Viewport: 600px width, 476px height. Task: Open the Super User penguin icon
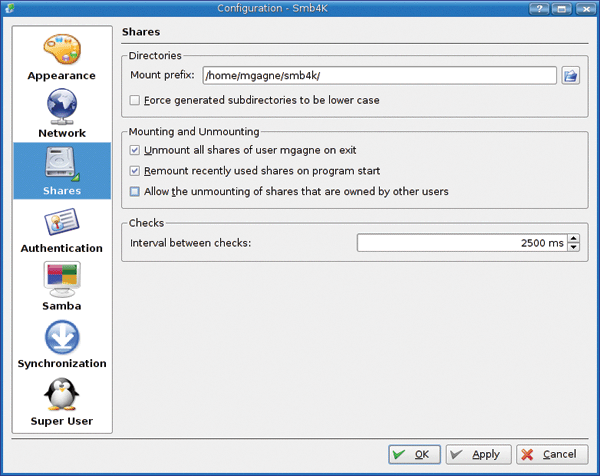click(x=61, y=396)
